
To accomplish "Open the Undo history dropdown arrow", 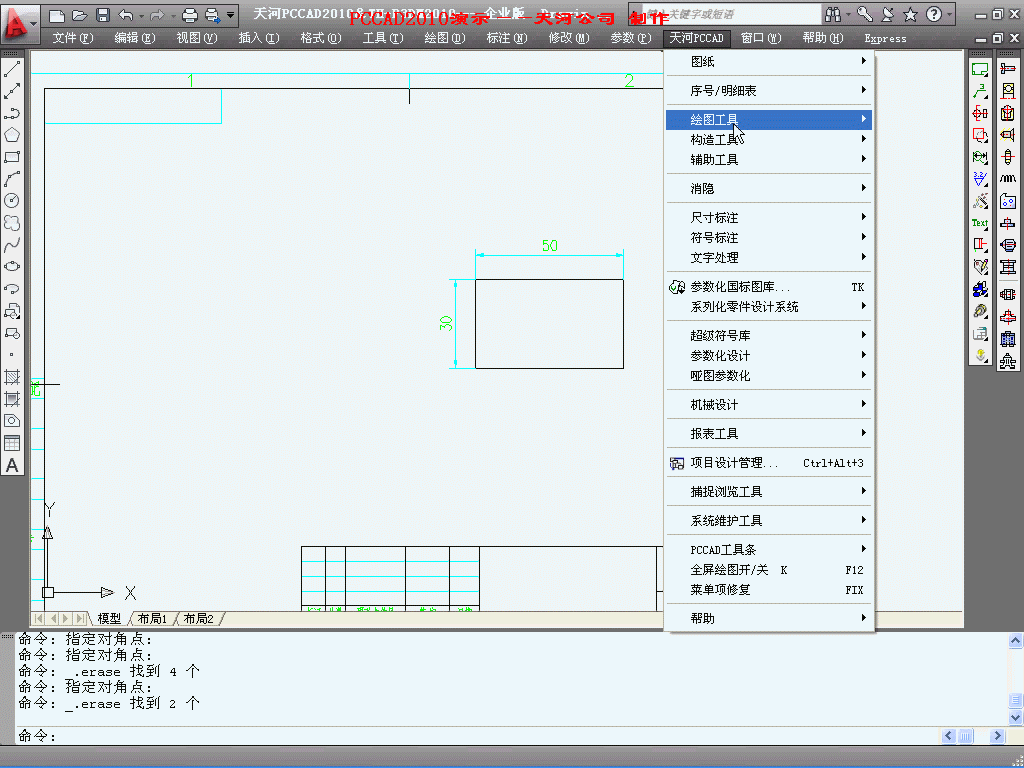I will [141, 14].
